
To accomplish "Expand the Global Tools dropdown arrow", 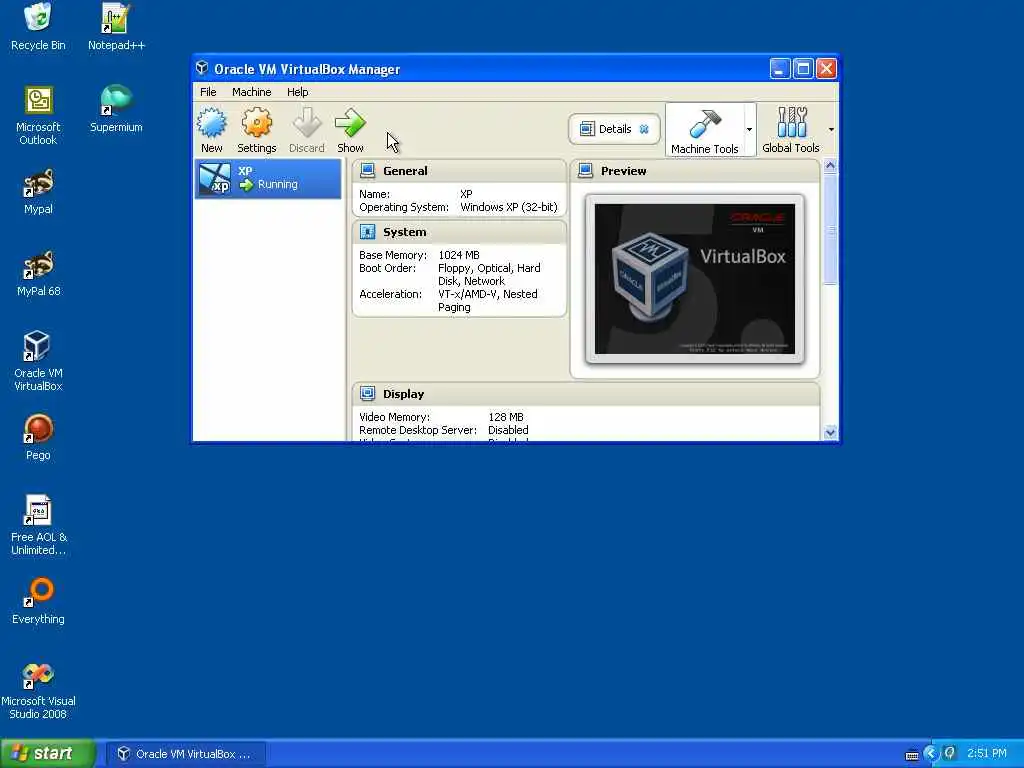I will [x=831, y=129].
